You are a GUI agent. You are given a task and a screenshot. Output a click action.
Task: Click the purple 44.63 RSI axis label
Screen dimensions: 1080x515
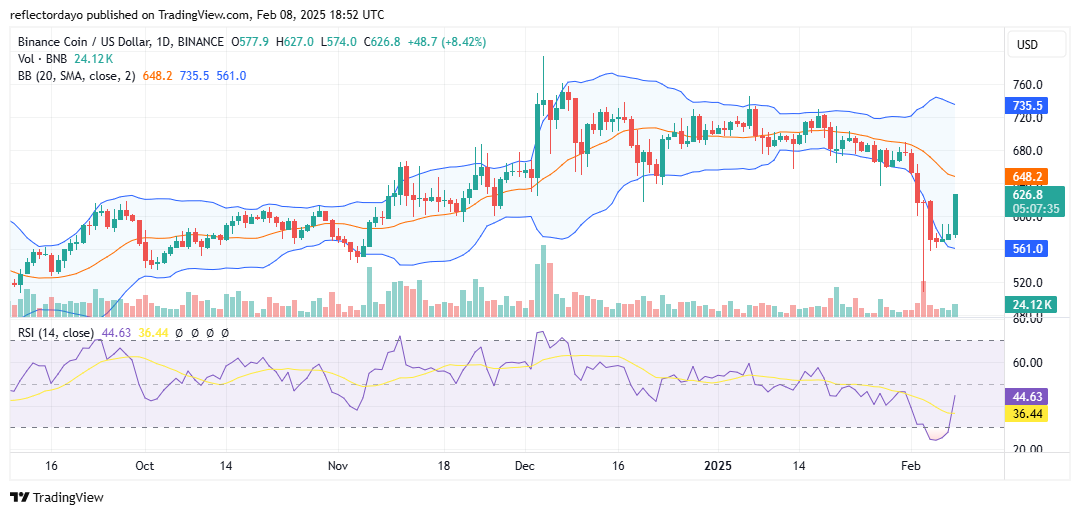(x=1027, y=396)
